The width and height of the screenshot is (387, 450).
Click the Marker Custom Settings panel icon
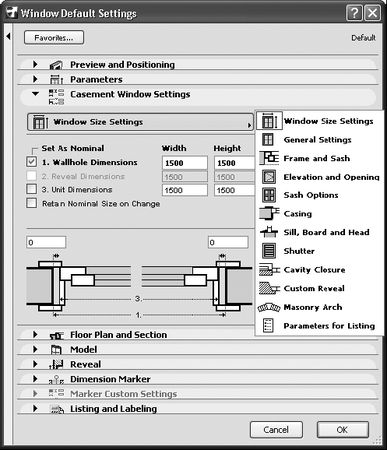click(x=56, y=394)
